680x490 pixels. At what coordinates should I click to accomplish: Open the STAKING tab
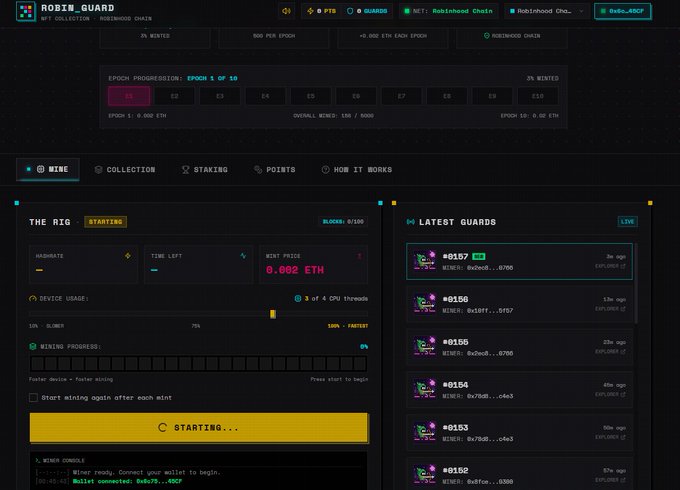pos(204,170)
